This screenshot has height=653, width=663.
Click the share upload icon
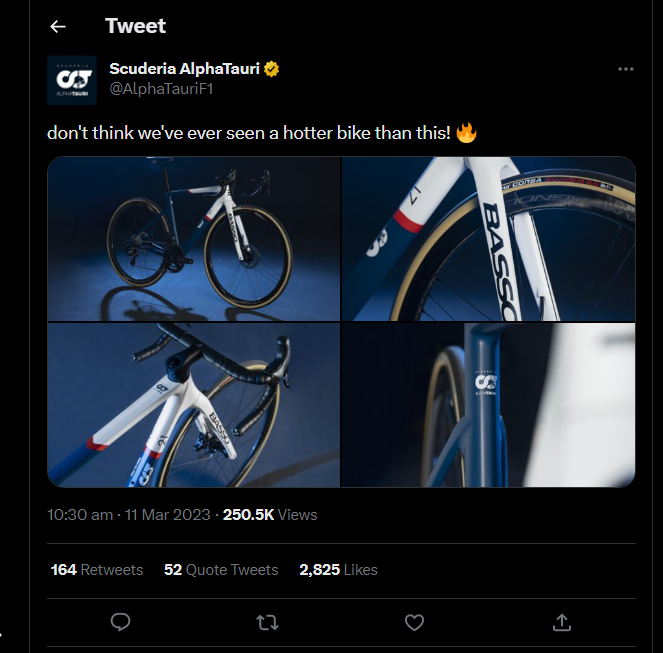pos(561,622)
